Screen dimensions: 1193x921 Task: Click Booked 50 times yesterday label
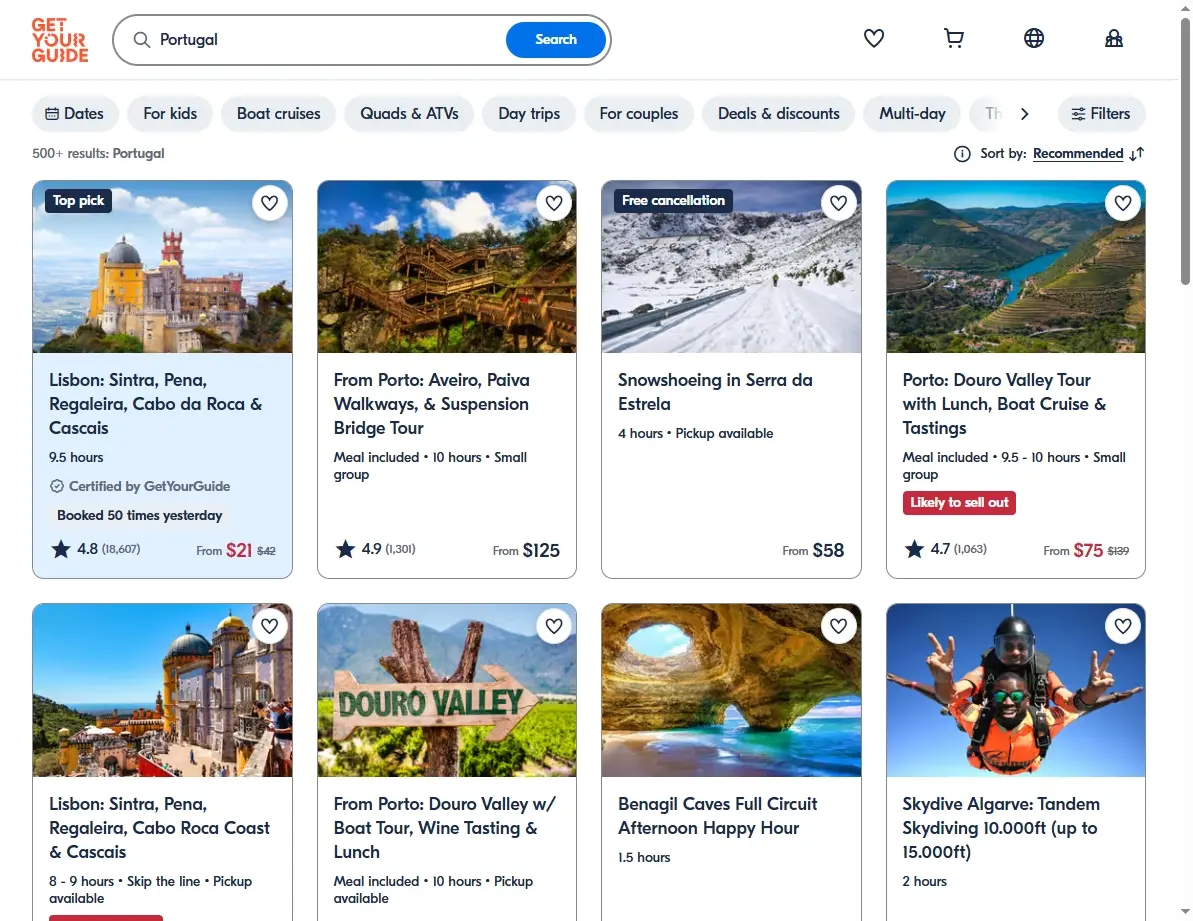pyautogui.click(x=139, y=516)
